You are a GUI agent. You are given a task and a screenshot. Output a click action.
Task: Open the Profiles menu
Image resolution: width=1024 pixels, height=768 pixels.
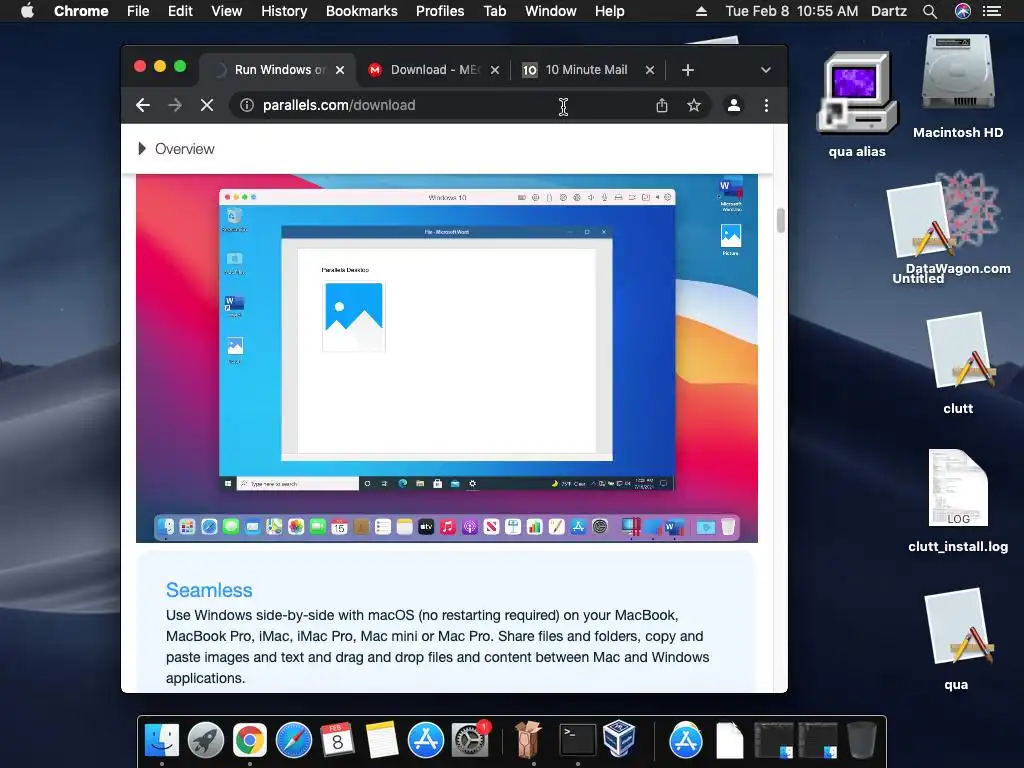440,11
